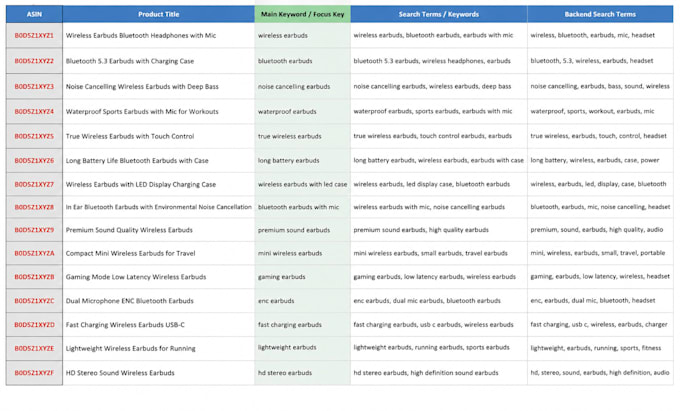
Task: Click ASIN cell B0DSZ1XYZE
Action: [x=34, y=348]
